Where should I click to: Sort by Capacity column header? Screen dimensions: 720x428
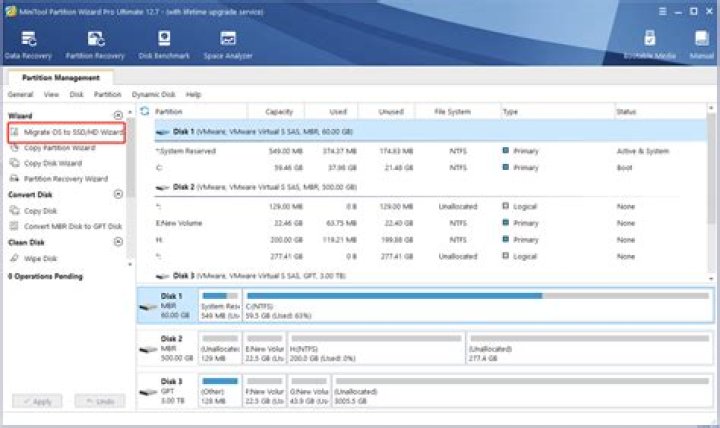point(278,112)
